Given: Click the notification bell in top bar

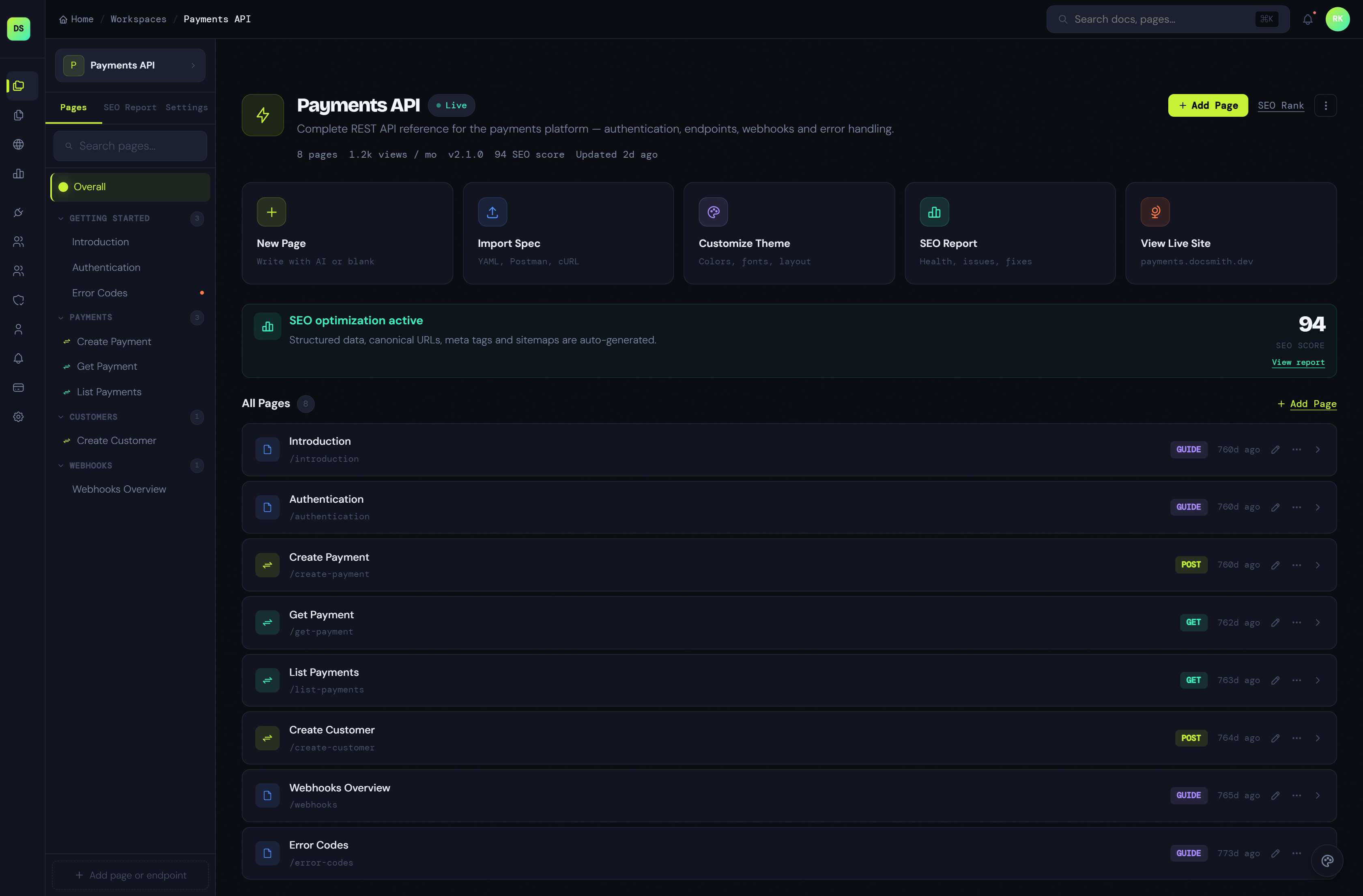Looking at the screenshot, I should click(1307, 19).
